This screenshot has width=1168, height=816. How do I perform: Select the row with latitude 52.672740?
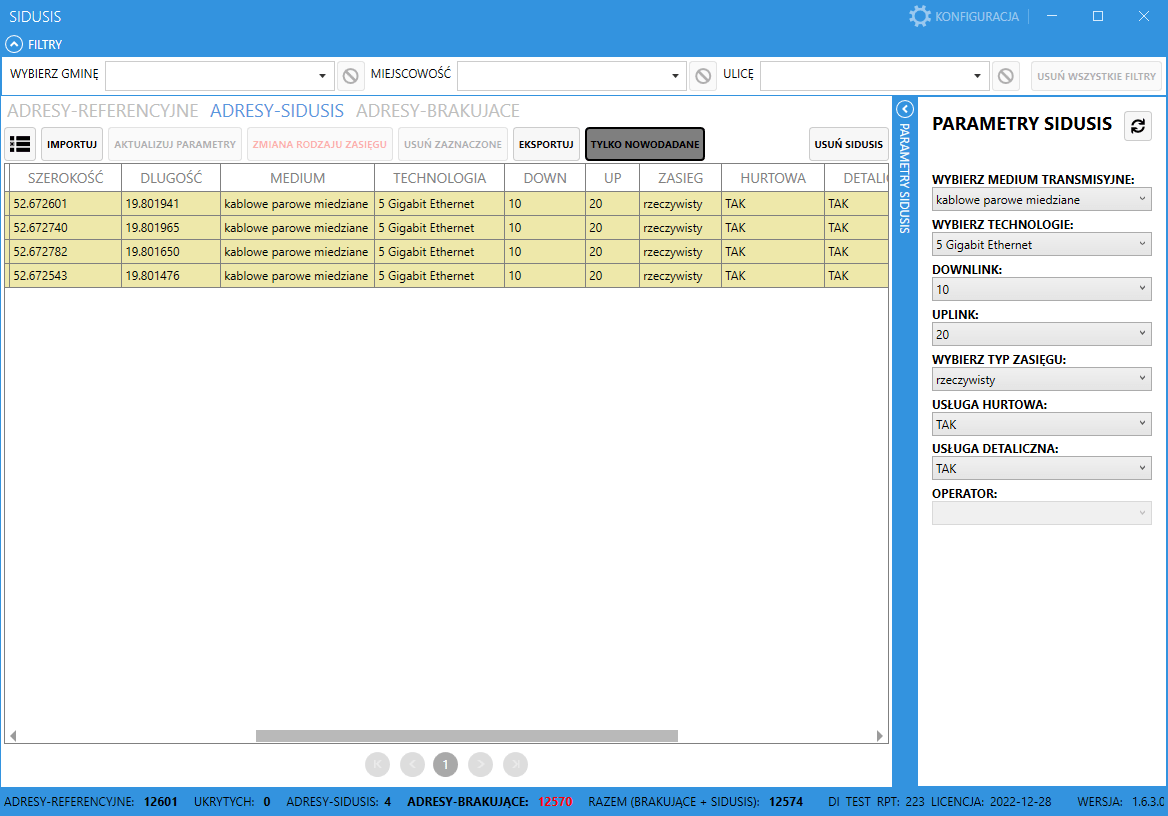300,228
